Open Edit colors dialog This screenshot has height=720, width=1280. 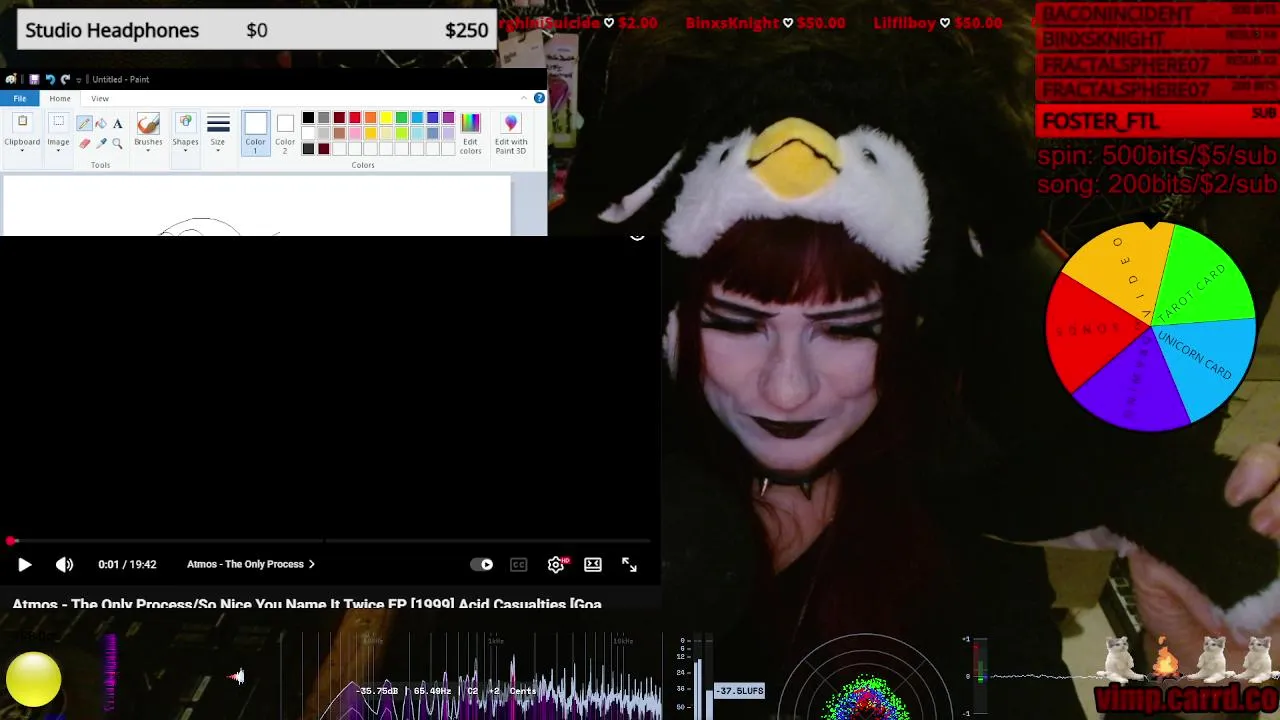[470, 132]
